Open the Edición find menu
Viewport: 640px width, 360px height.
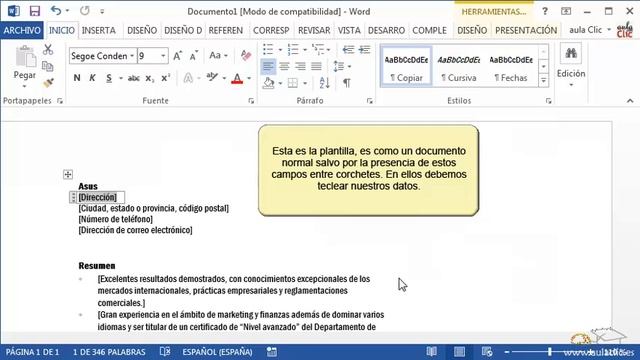tap(571, 65)
